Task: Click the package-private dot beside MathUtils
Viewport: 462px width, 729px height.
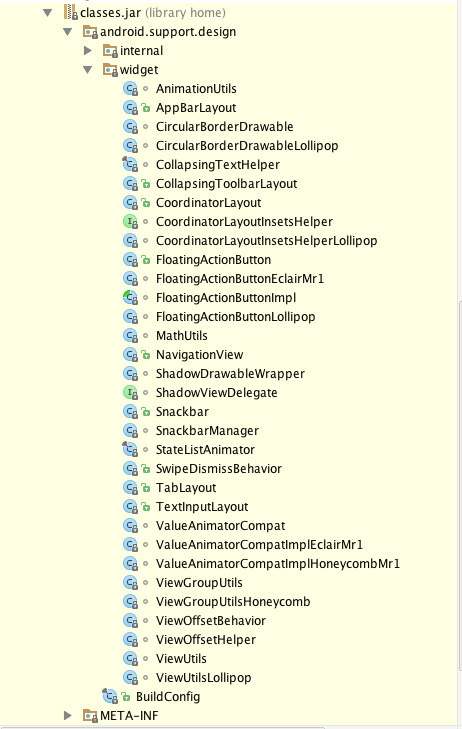Action: 145,336
